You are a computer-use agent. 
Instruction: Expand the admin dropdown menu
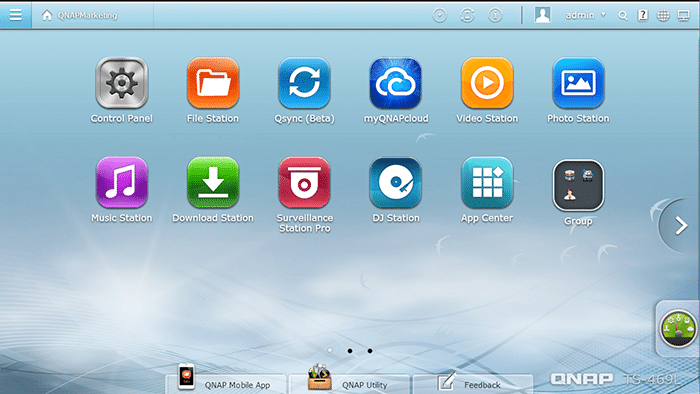(x=585, y=15)
